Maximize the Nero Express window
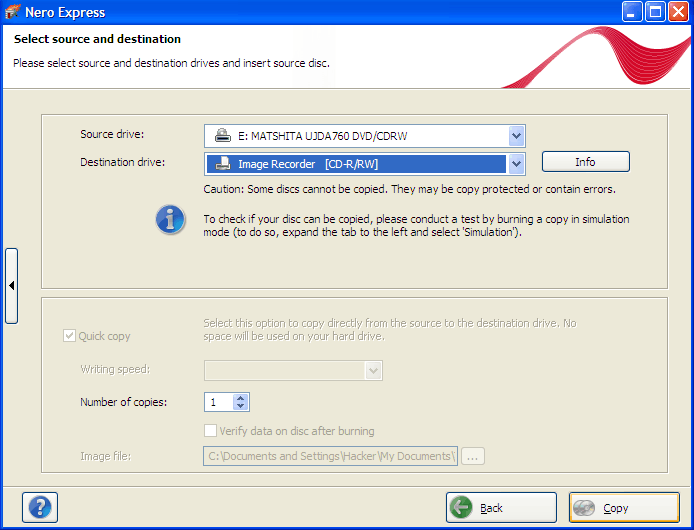Viewport: 694px width, 530px height. pyautogui.click(x=655, y=12)
